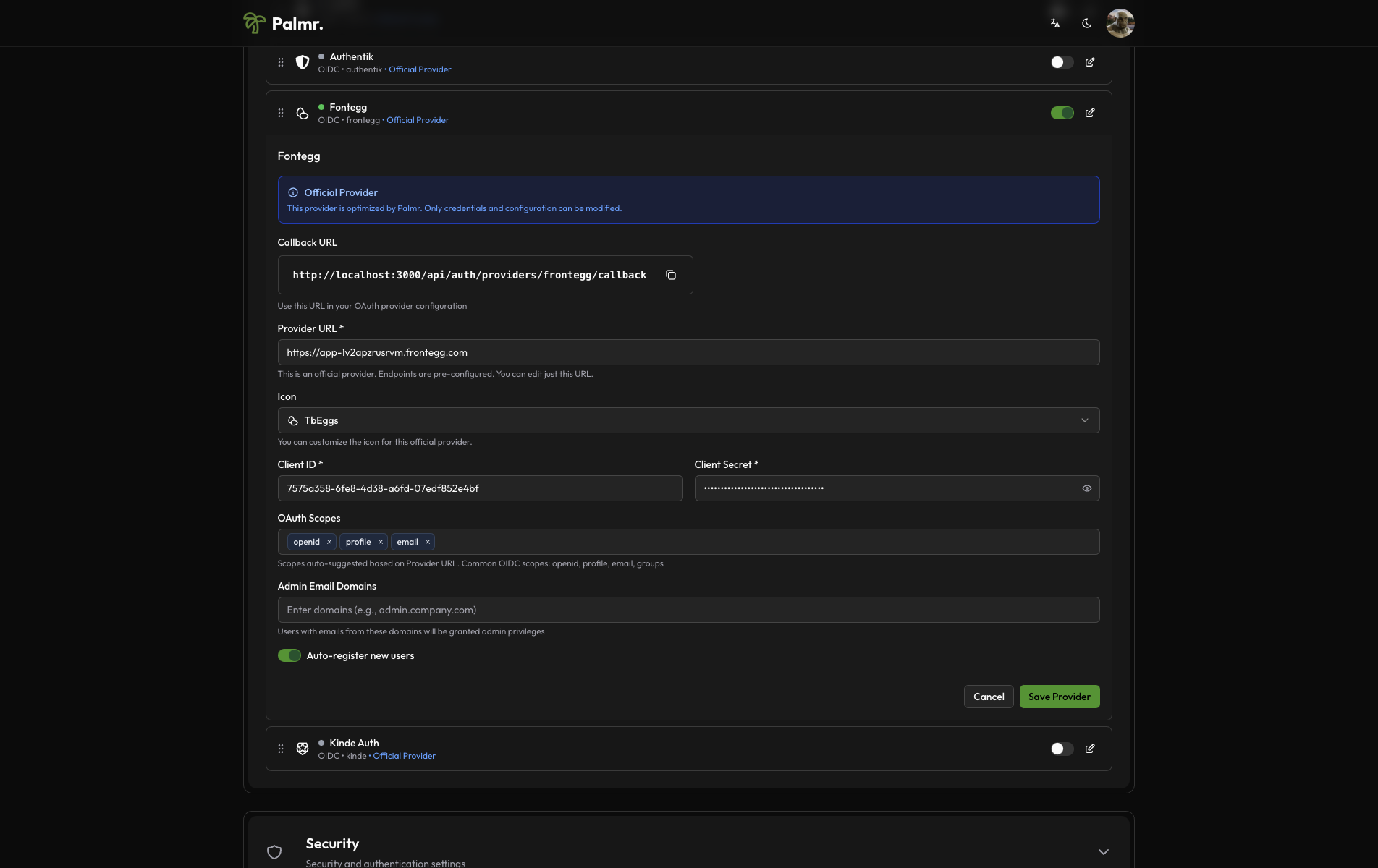Remove the email scope tag
The height and width of the screenshot is (868, 1378).
coord(428,542)
